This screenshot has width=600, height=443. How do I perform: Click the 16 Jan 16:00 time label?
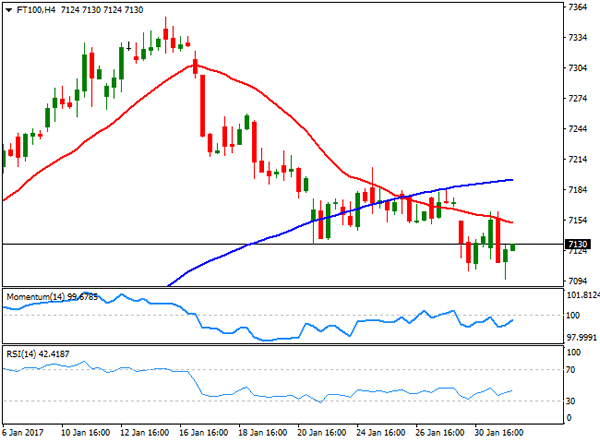tap(203, 433)
